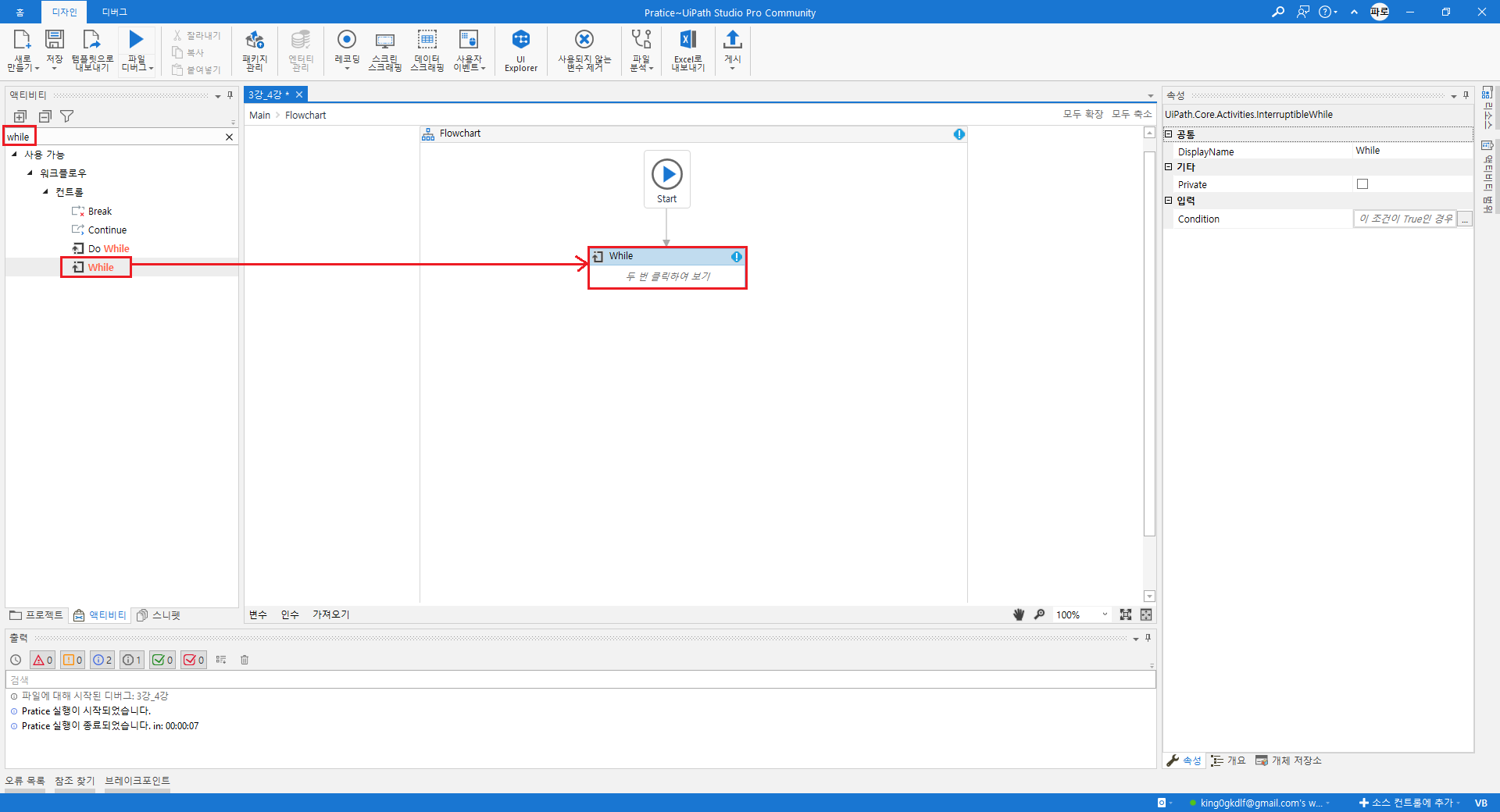
Task: Click the canvas zoom magnifier icon
Action: [x=1039, y=614]
